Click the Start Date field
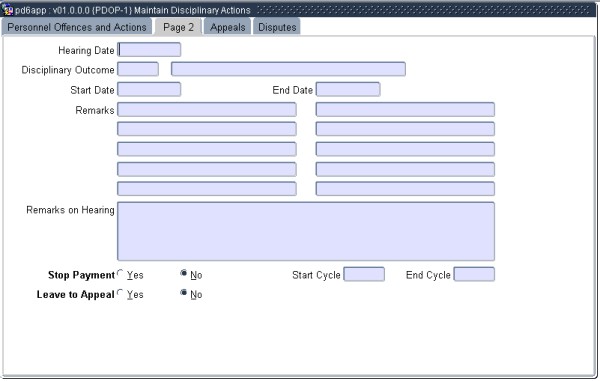The image size is (600, 381). point(149,90)
